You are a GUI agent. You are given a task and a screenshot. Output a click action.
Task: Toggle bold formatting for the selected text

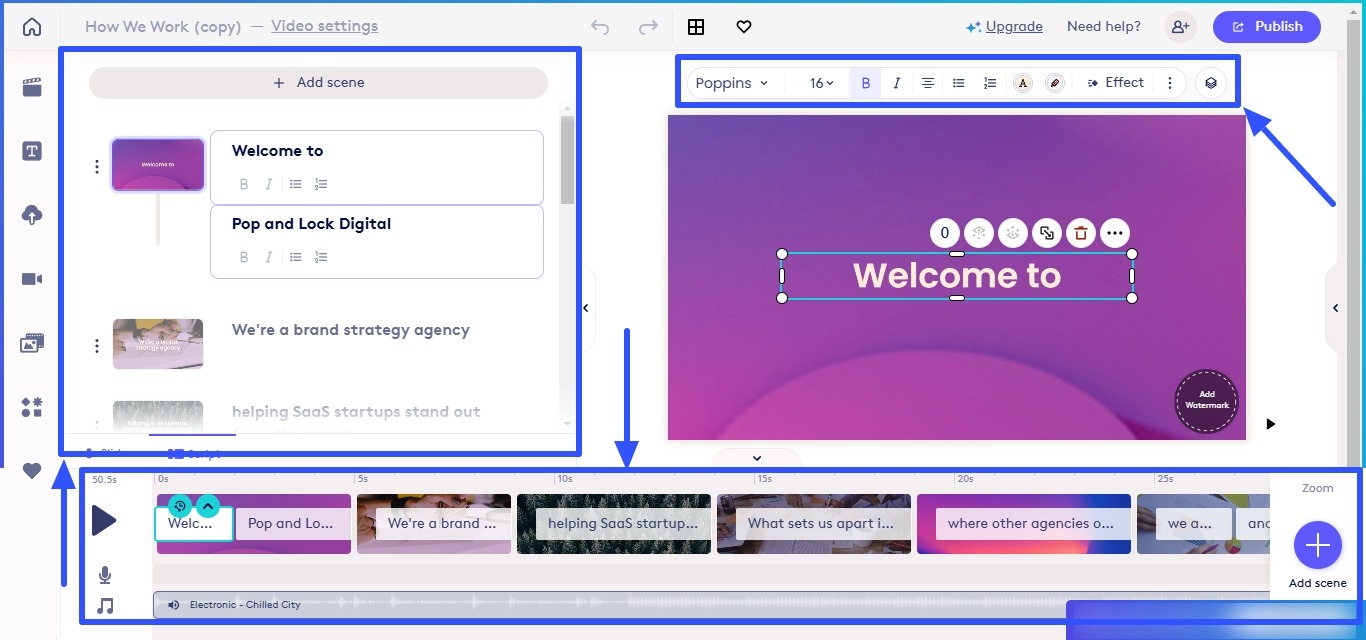(865, 82)
